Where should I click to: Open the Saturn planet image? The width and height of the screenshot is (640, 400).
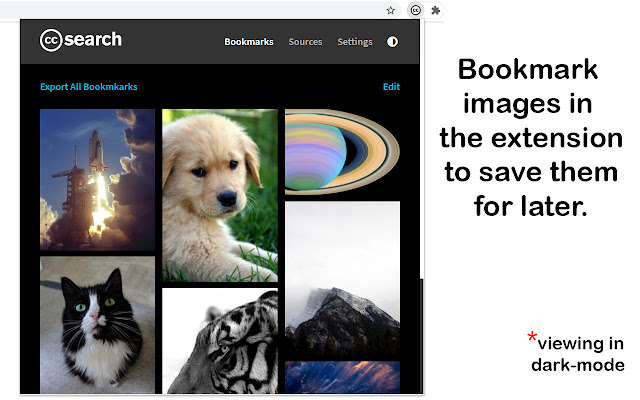click(x=342, y=152)
